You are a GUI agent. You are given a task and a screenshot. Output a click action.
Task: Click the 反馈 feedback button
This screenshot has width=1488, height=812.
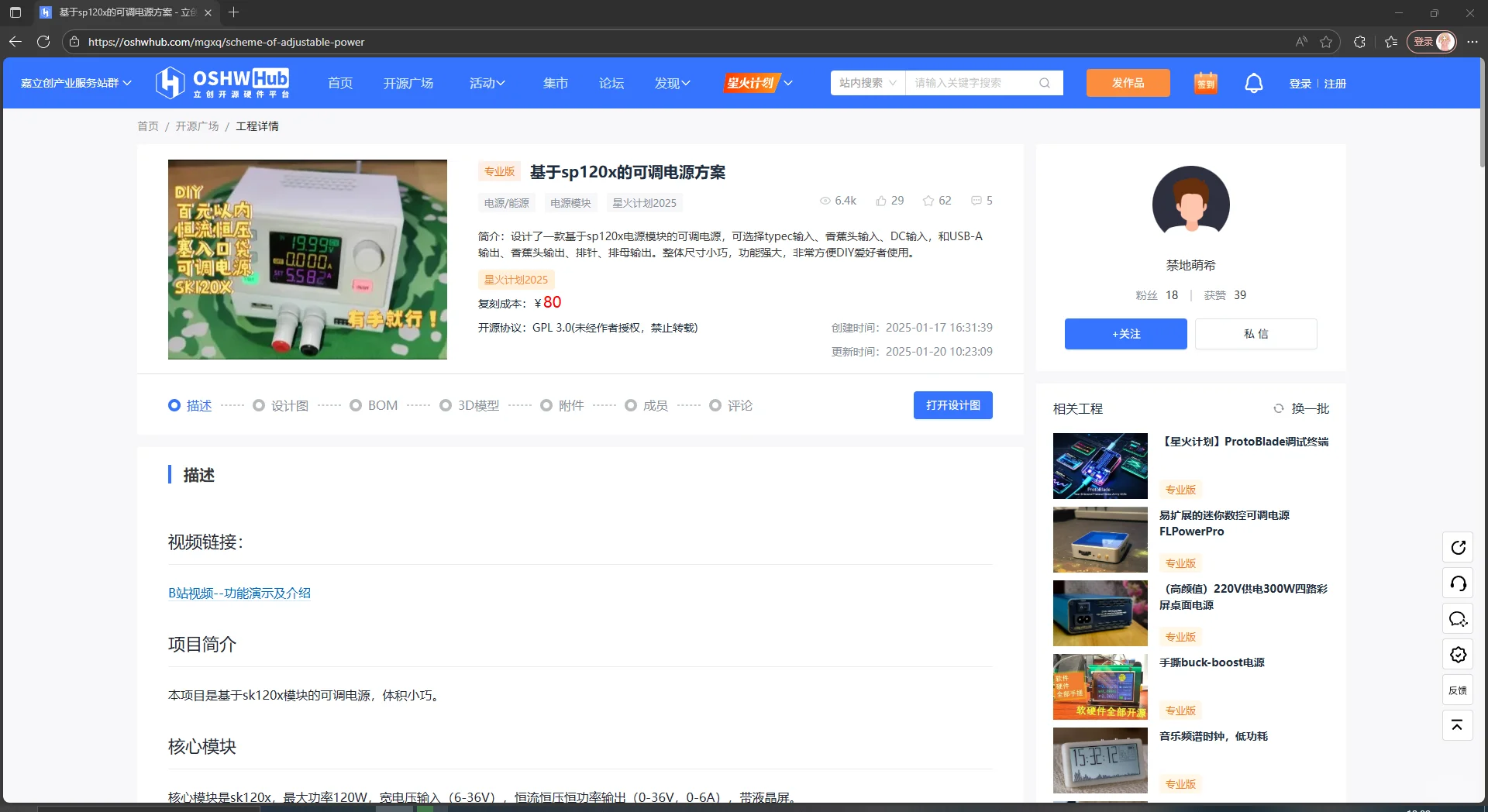(x=1458, y=690)
